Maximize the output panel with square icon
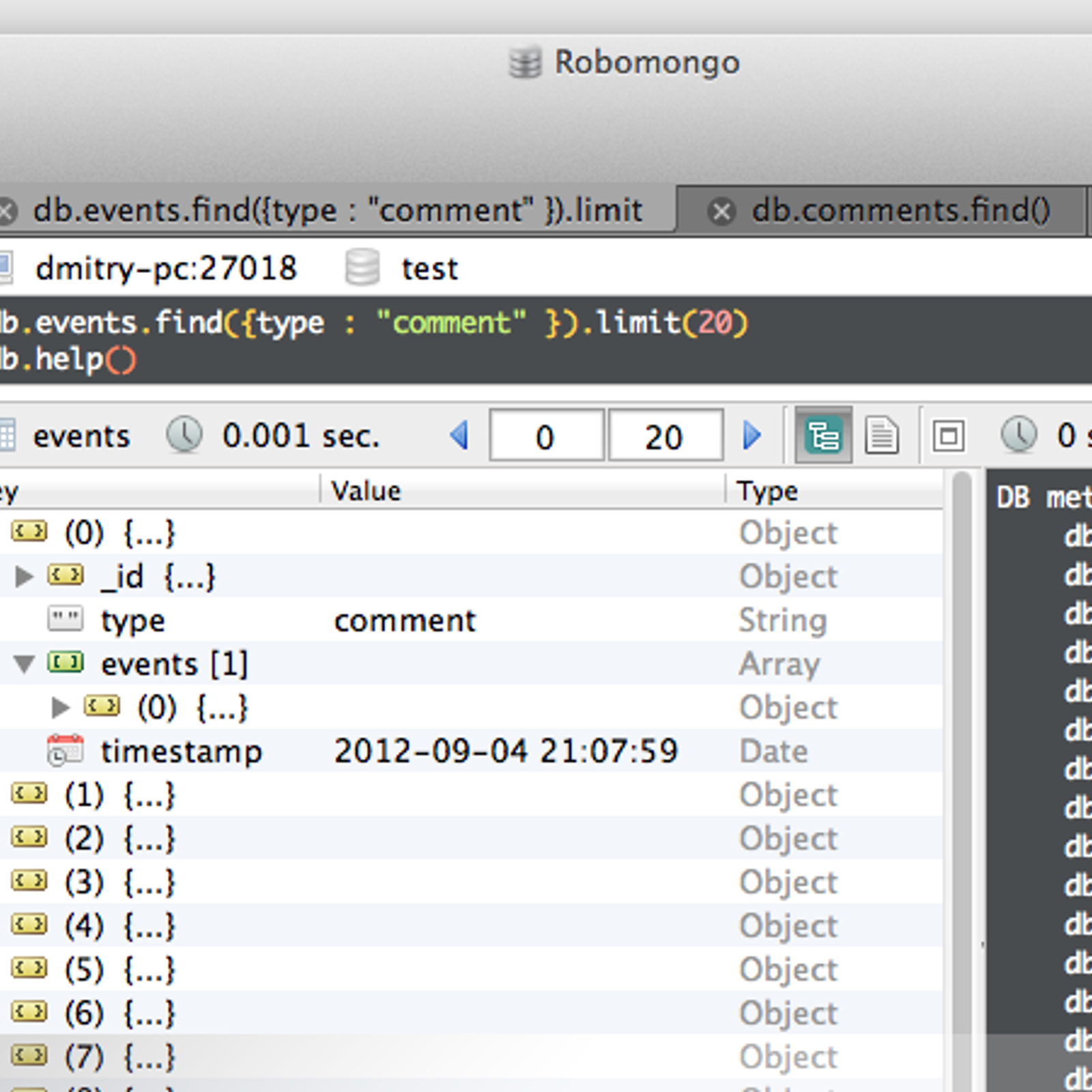 click(949, 435)
